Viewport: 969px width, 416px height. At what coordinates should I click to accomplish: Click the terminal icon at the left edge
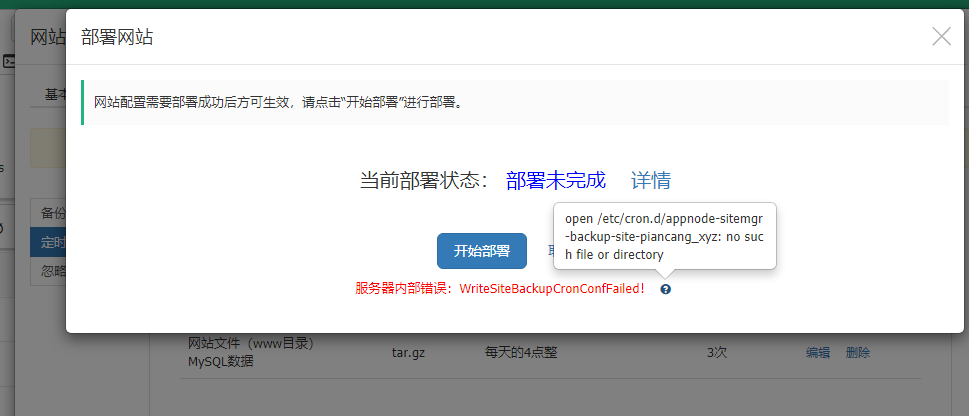pos(9,62)
